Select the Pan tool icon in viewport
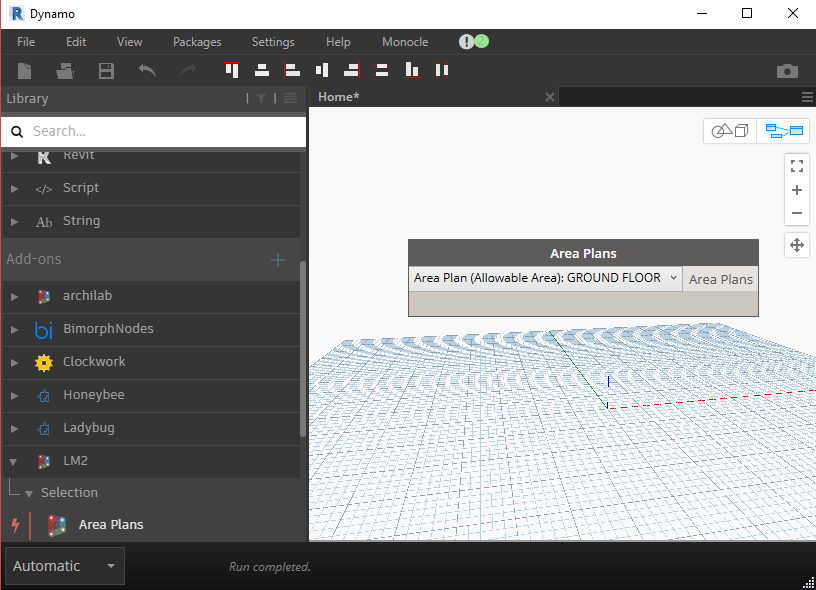 797,245
